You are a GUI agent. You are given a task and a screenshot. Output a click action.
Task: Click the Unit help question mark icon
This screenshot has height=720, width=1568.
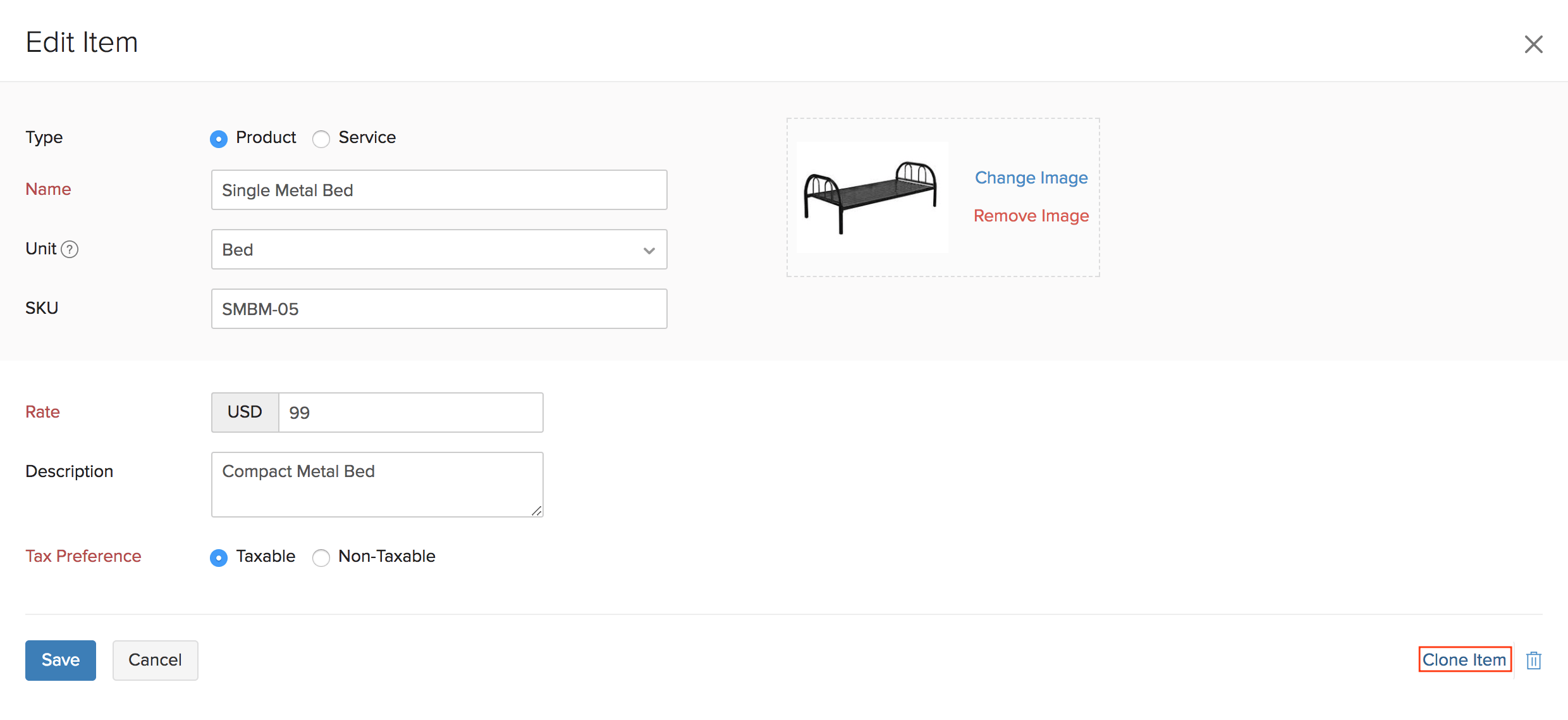pyautogui.click(x=70, y=249)
